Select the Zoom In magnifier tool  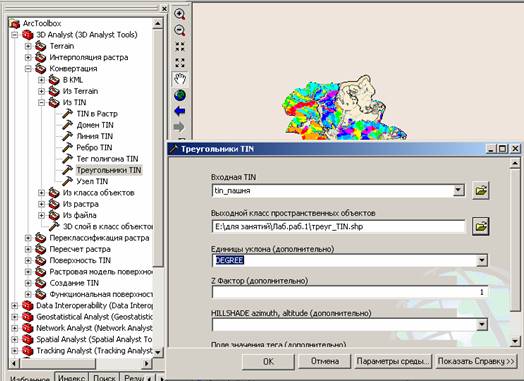pyautogui.click(x=180, y=14)
